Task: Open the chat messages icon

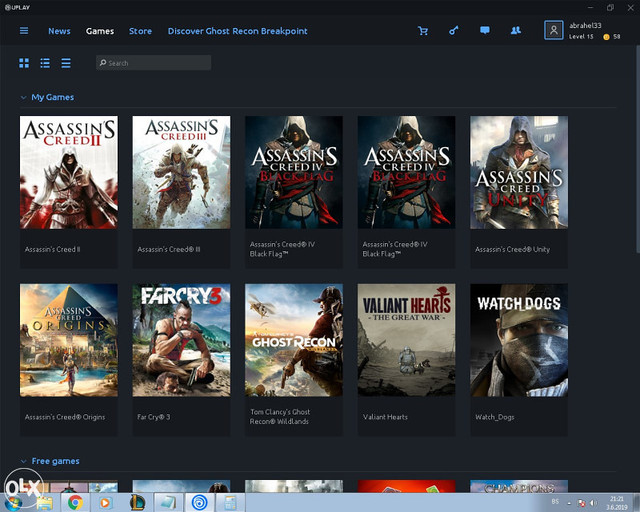Action: coord(484,30)
